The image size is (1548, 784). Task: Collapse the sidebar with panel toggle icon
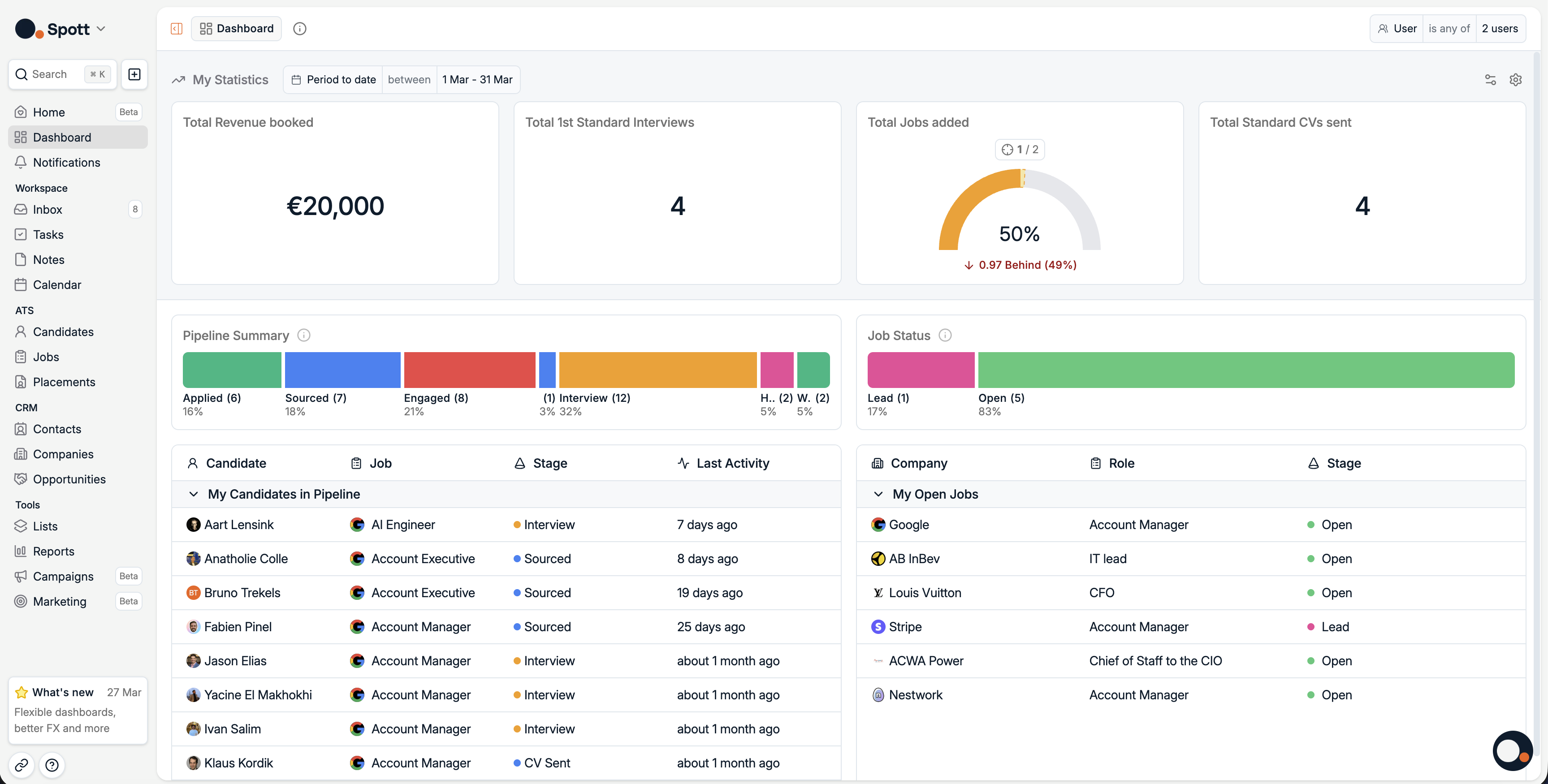pos(176,28)
